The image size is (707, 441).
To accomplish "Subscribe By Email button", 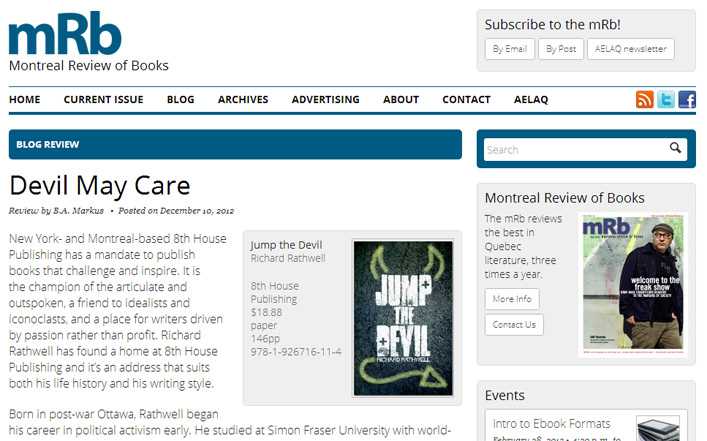I will [x=510, y=49].
